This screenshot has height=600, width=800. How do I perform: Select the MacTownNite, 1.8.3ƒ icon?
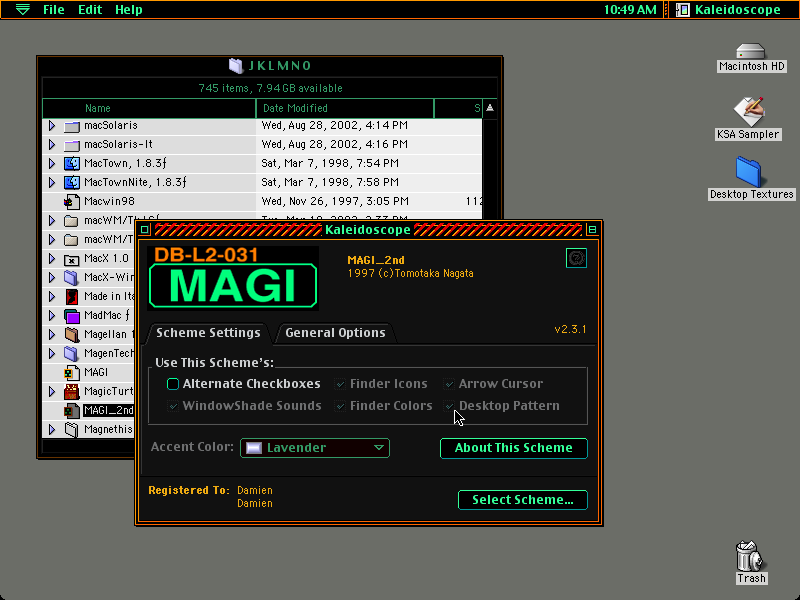(72, 183)
